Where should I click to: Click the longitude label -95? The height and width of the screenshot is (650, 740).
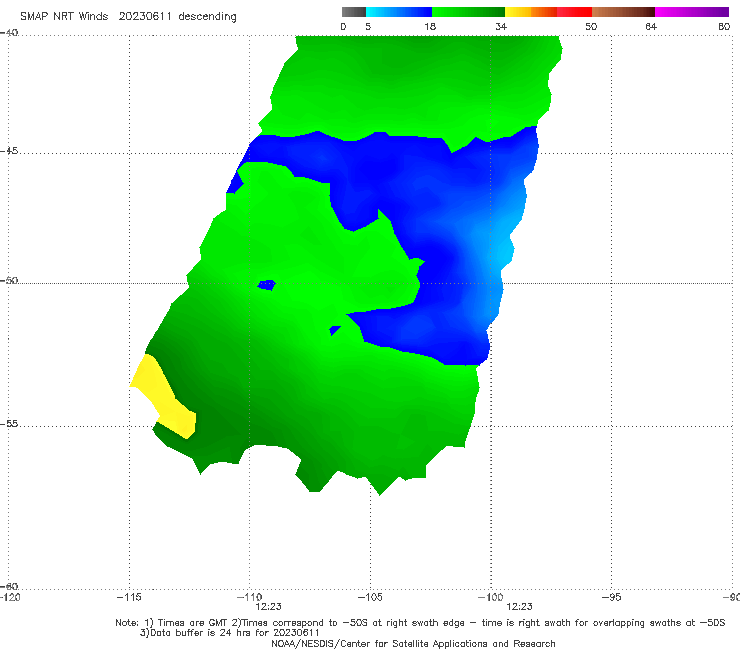pyautogui.click(x=611, y=597)
